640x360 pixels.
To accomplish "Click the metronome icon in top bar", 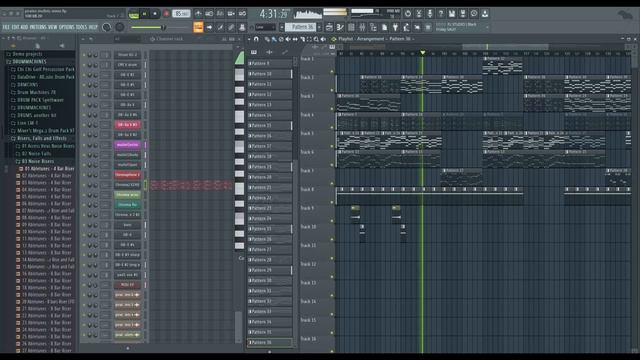I will click(x=198, y=14).
